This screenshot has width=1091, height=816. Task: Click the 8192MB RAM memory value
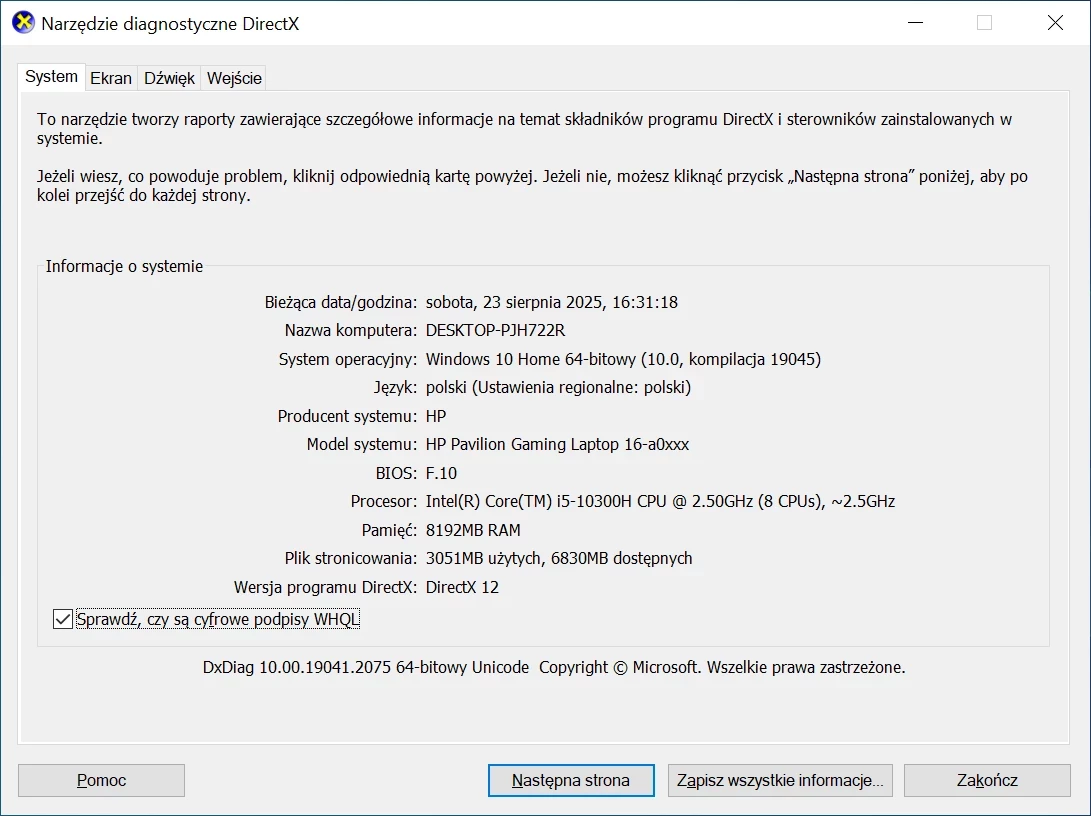(x=473, y=530)
